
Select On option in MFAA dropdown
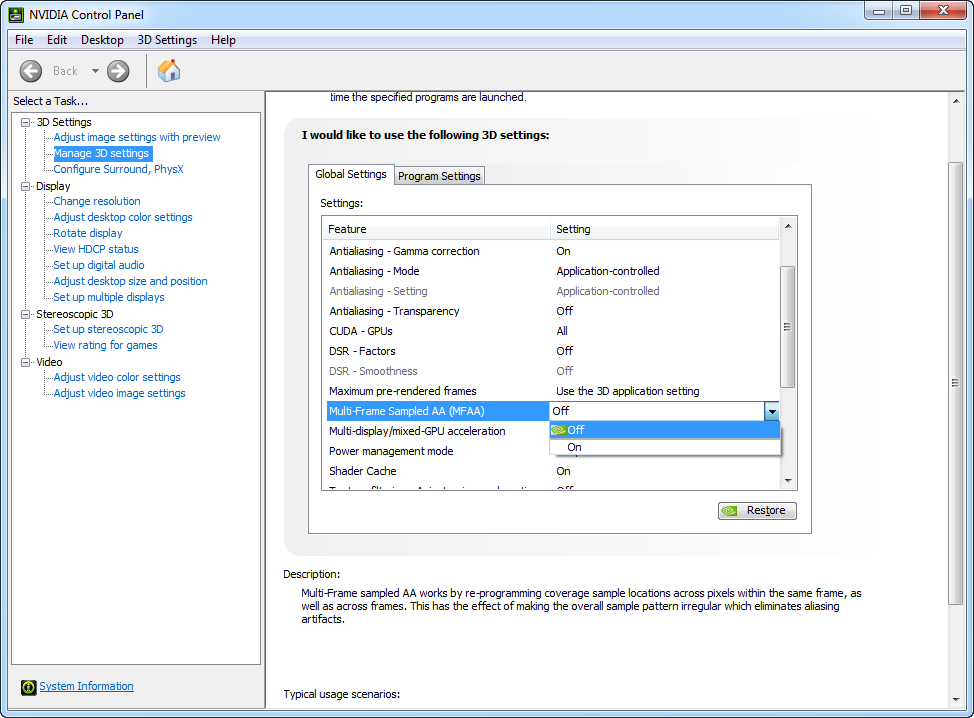(x=665, y=447)
